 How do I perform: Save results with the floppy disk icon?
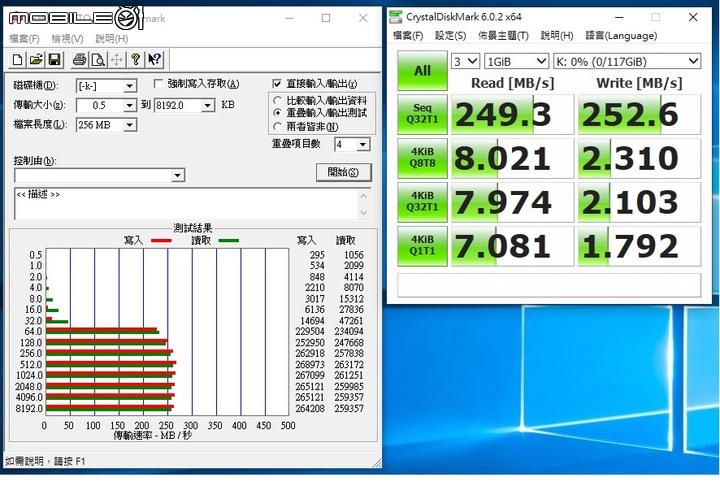55,60
